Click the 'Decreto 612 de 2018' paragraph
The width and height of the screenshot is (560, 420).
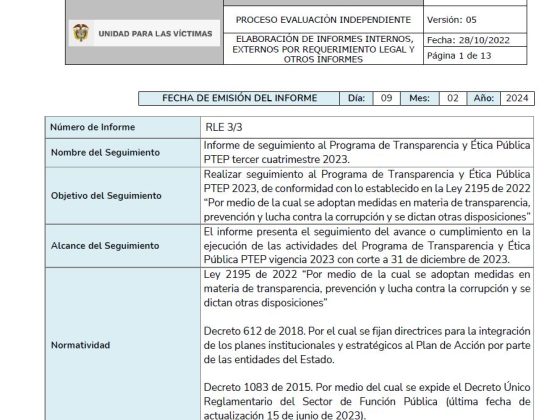(367, 345)
